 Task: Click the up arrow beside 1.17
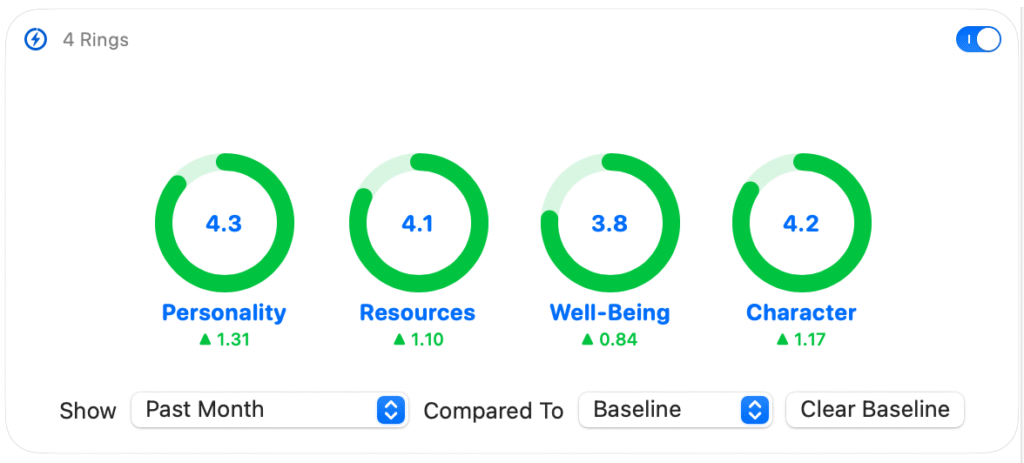pos(783,340)
